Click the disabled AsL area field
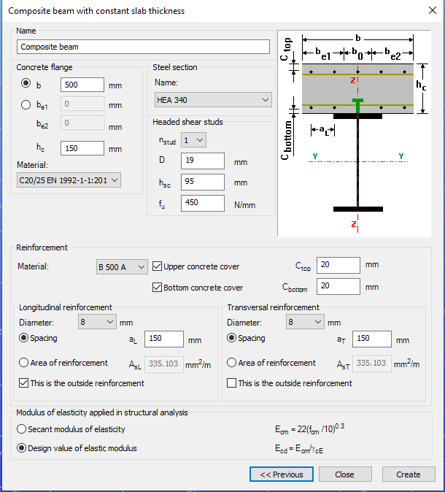Screen dimensions: 445x492 pyautogui.click(x=164, y=364)
